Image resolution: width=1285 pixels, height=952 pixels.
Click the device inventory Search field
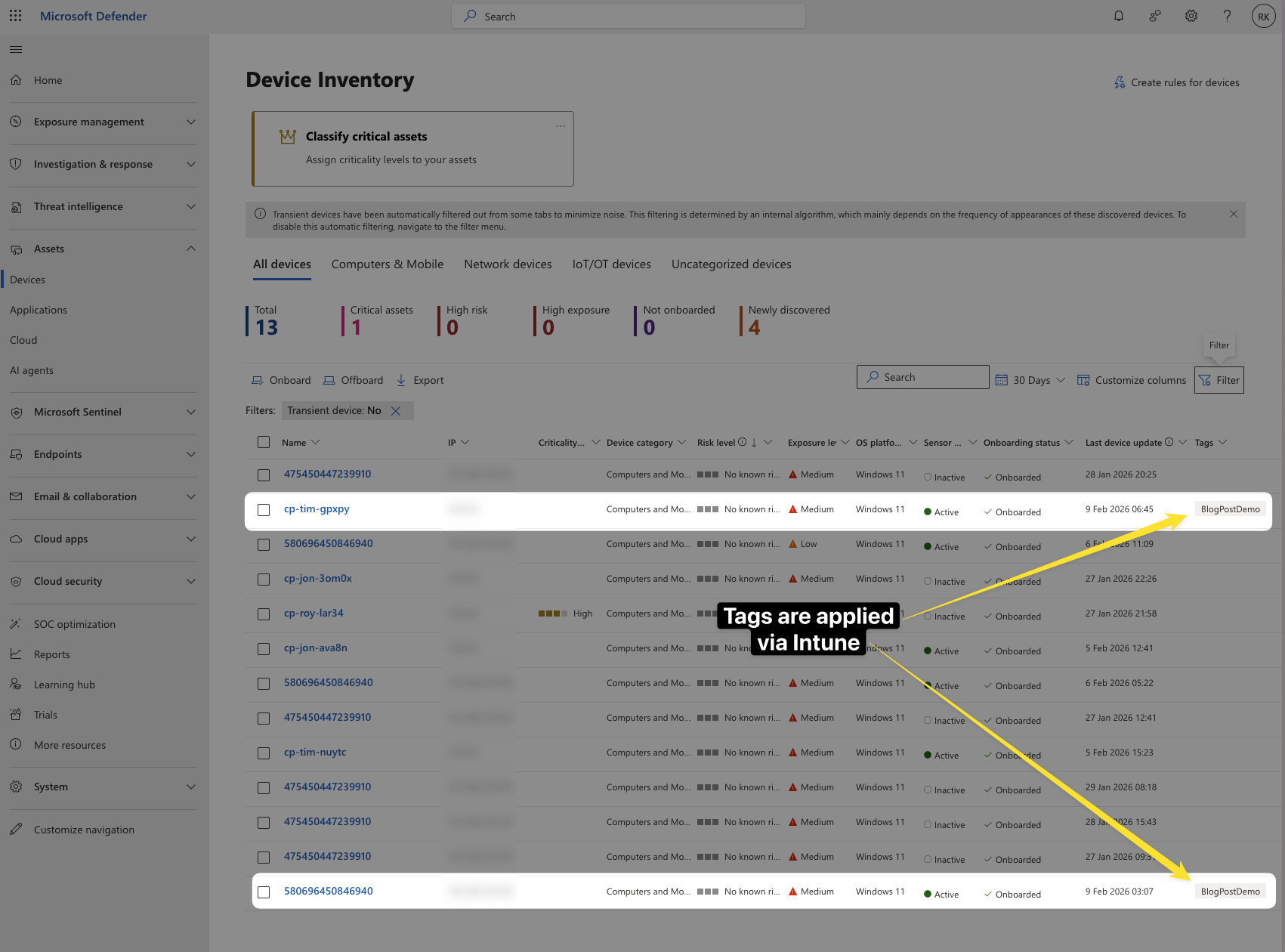(x=923, y=377)
